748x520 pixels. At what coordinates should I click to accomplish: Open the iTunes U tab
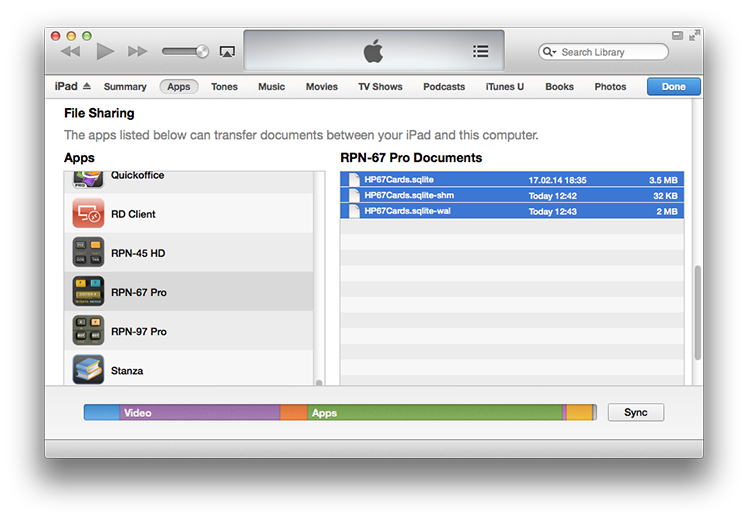click(x=504, y=87)
